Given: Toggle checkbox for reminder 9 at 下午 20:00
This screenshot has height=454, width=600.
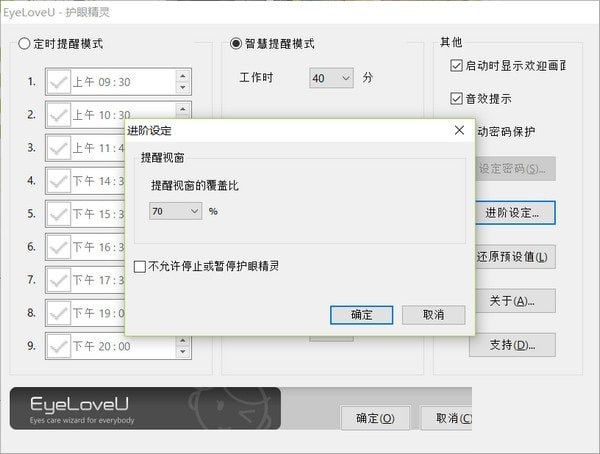Looking at the screenshot, I should (x=58, y=346).
